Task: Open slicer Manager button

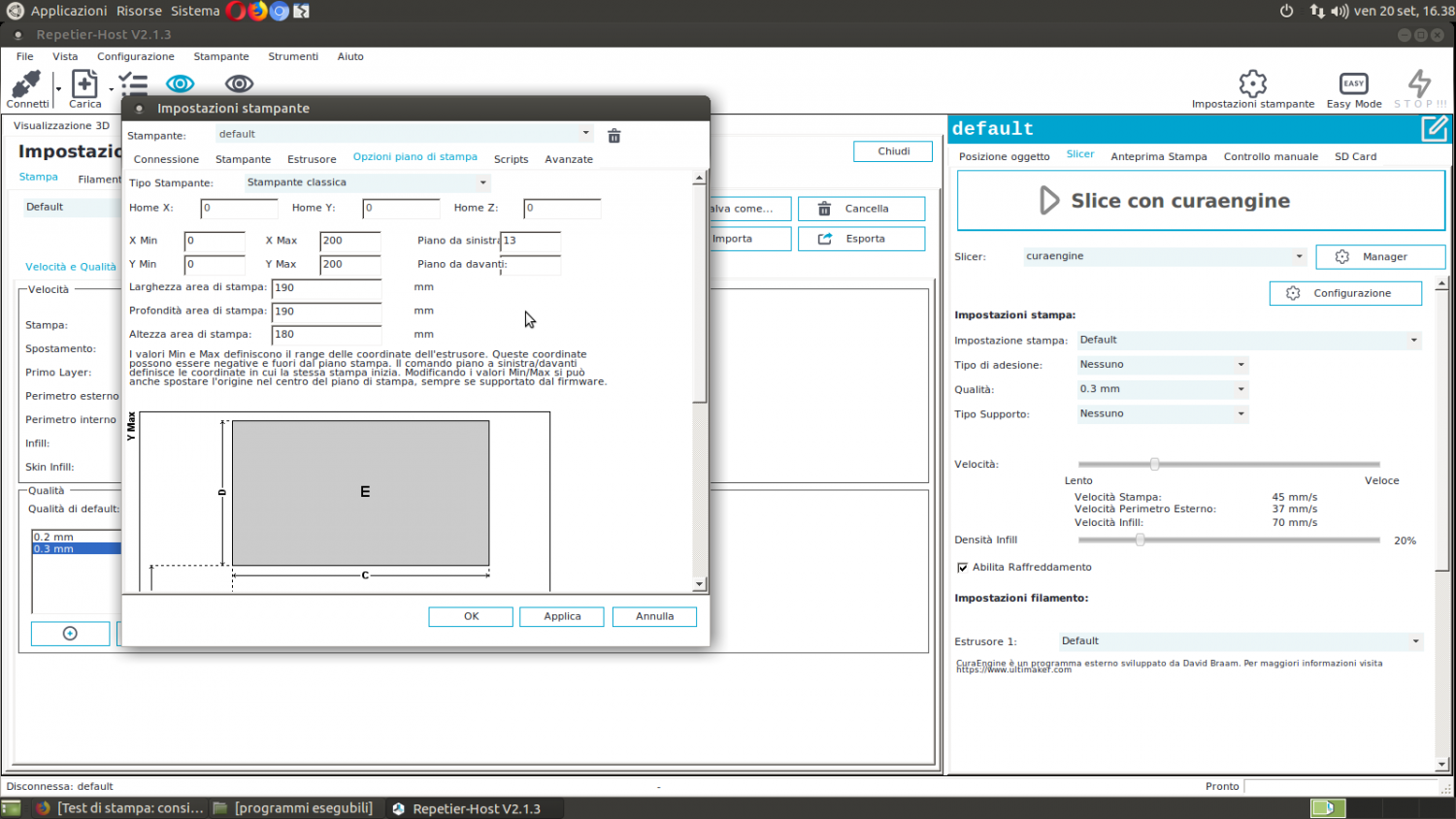Action: 1380,257
